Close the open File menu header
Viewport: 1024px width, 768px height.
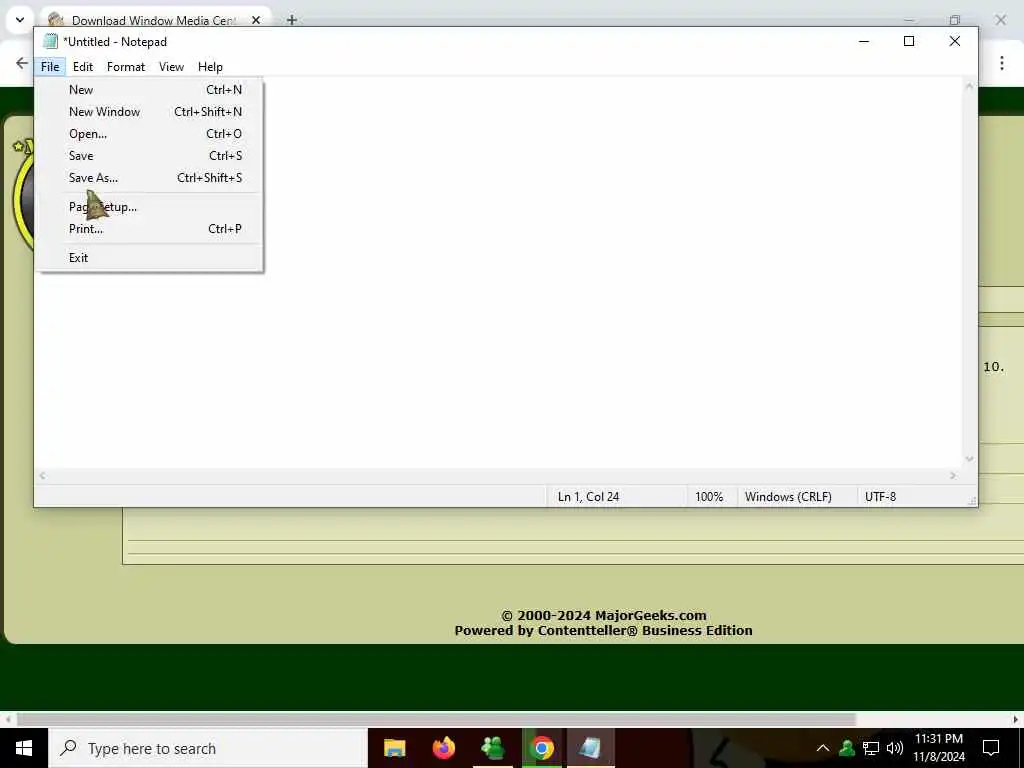tap(50, 67)
